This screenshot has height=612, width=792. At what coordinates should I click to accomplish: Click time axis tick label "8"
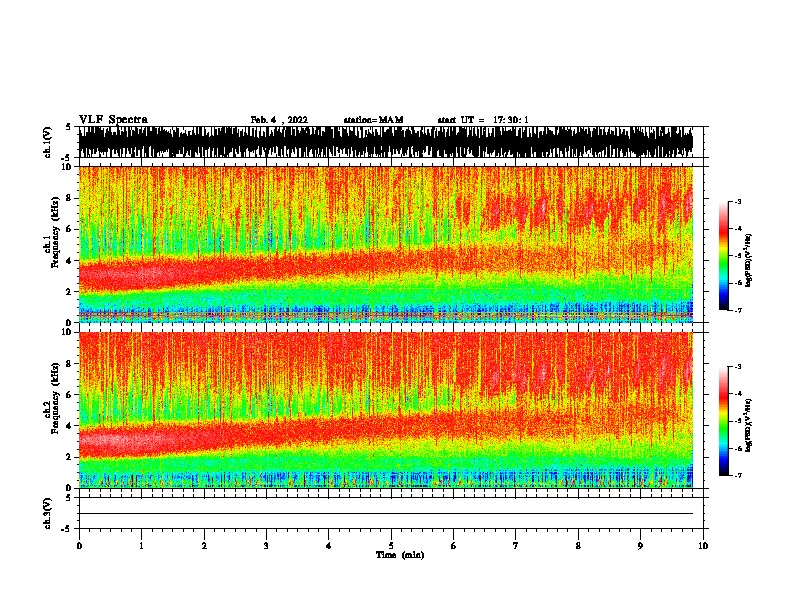[x=578, y=546]
